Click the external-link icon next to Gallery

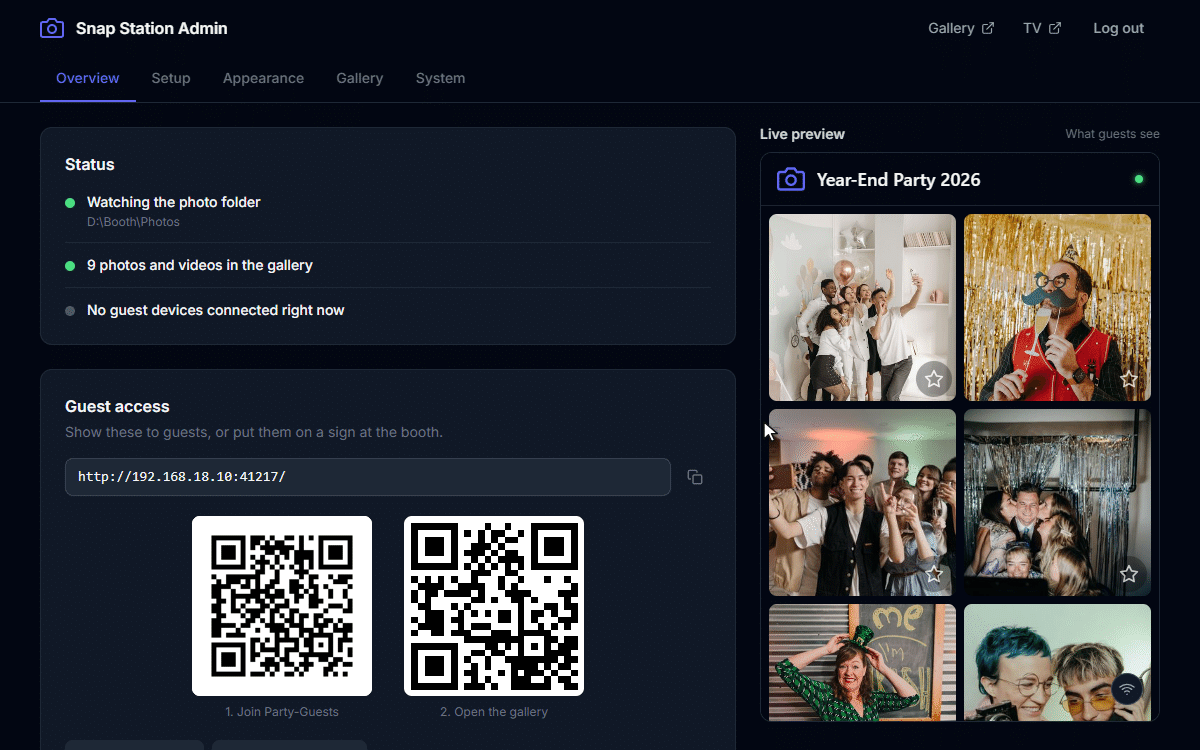988,28
